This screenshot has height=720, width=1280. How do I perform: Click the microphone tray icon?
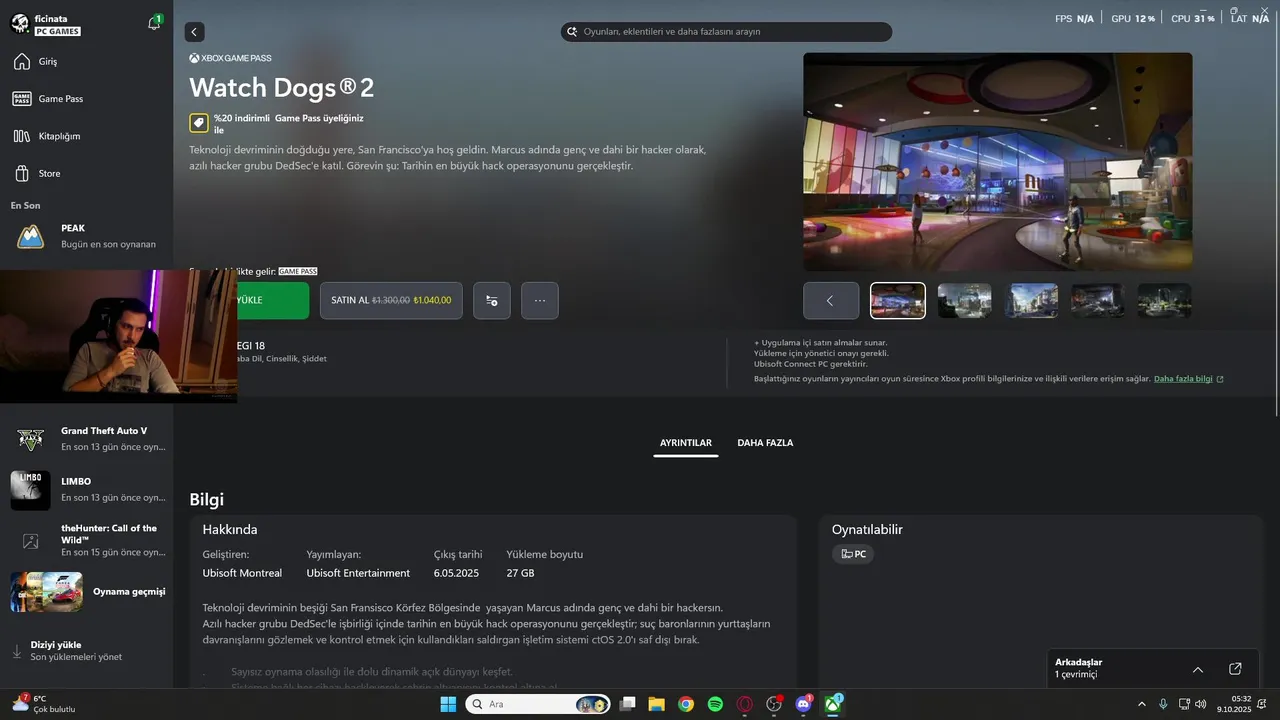tap(1163, 704)
